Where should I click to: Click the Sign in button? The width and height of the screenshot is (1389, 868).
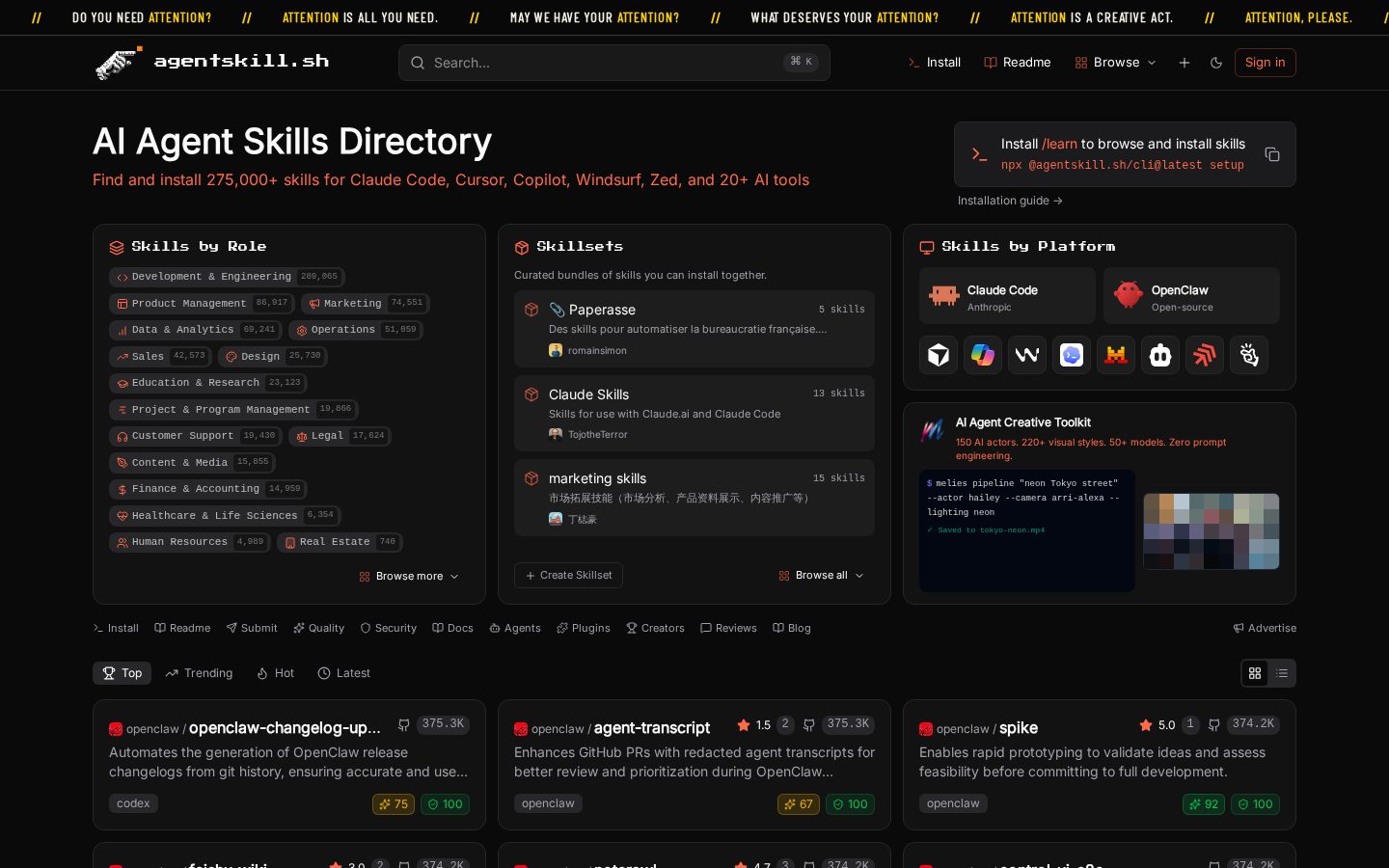point(1265,63)
